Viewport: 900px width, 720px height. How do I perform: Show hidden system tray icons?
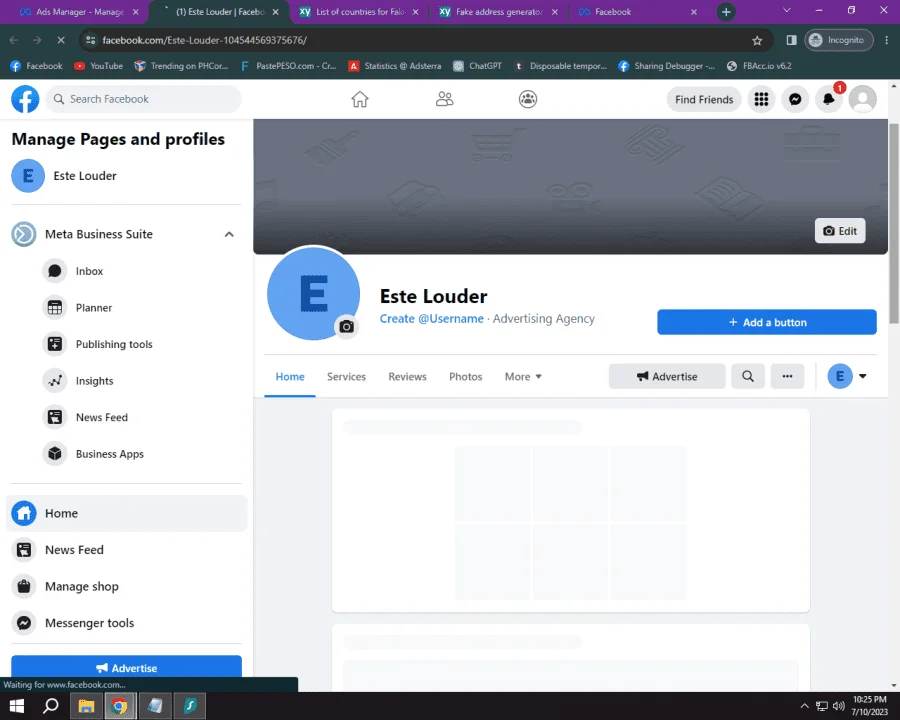click(x=804, y=706)
